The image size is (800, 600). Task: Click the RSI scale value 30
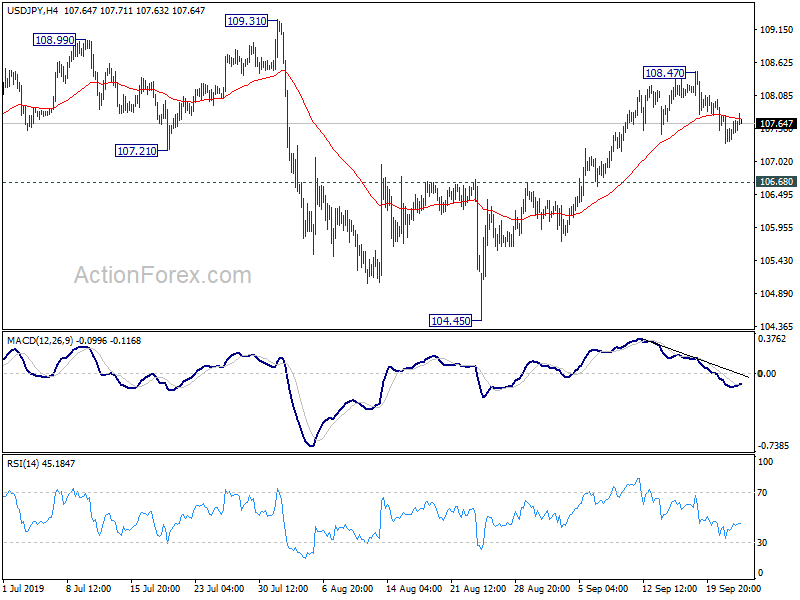point(762,542)
